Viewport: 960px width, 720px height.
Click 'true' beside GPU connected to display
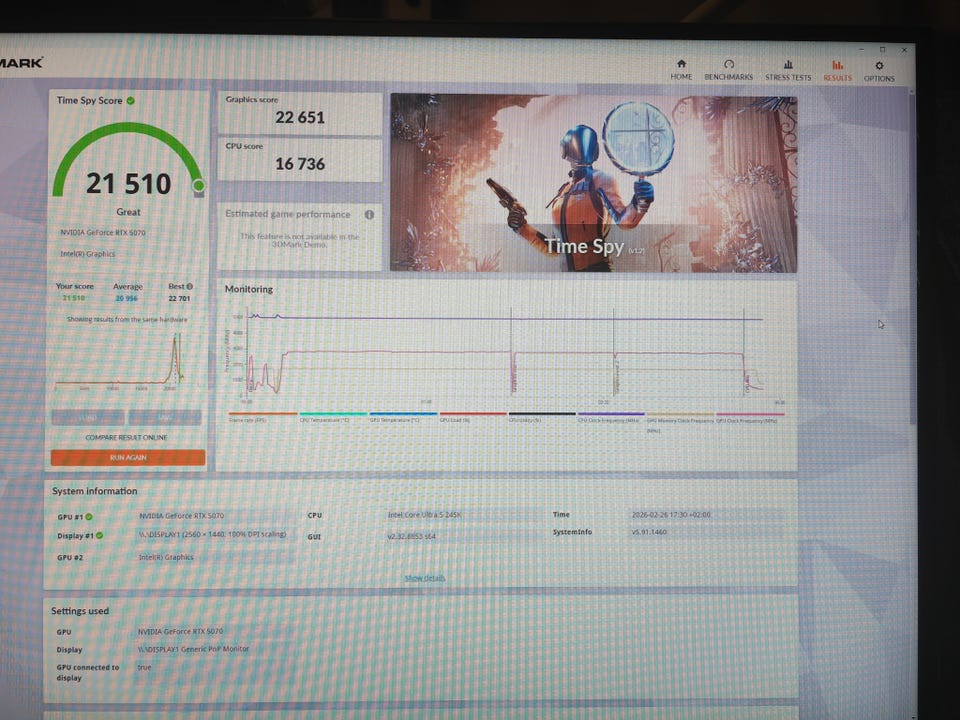coord(144,667)
